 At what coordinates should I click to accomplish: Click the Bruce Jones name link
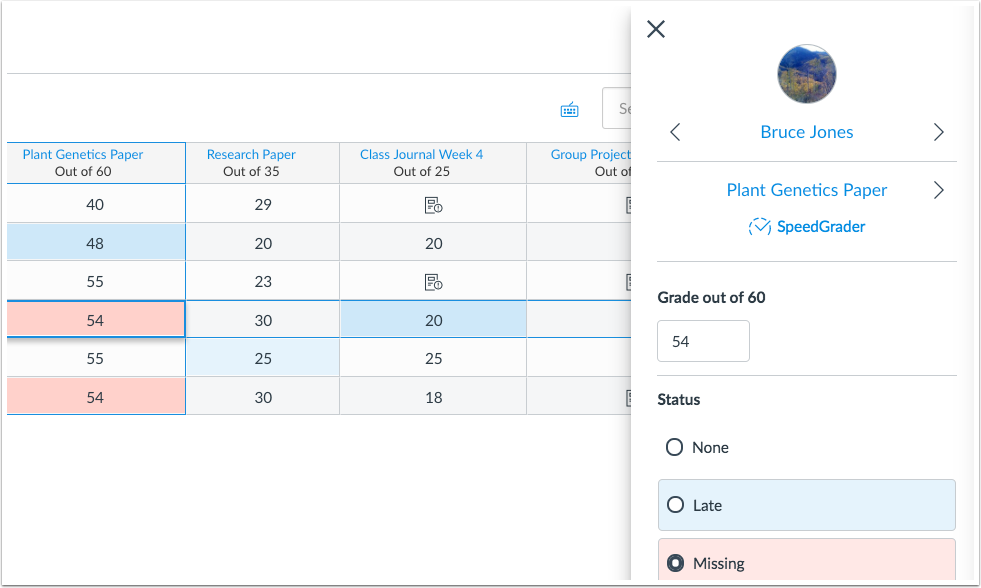coord(806,131)
